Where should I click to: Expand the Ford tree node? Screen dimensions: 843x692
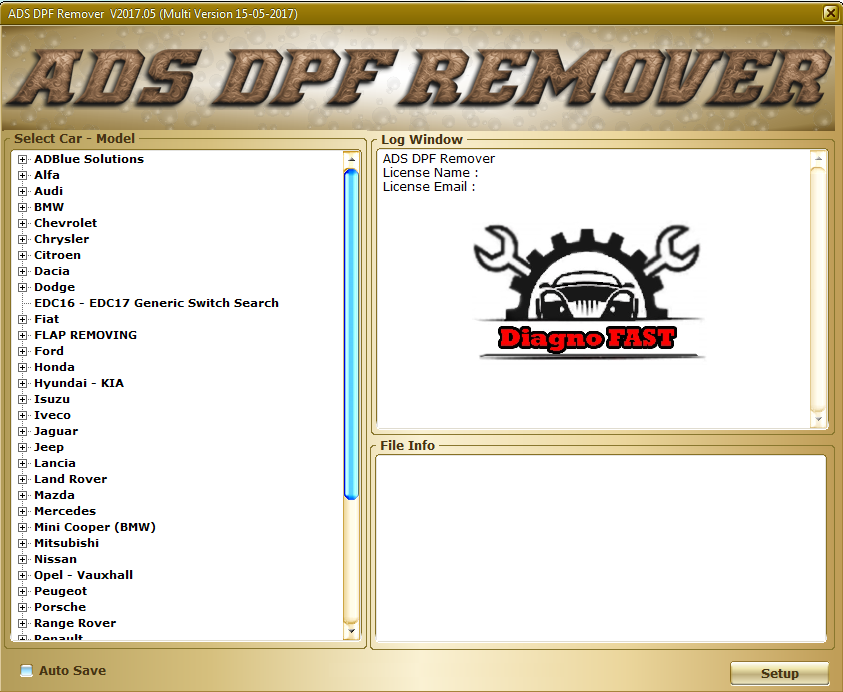point(23,352)
